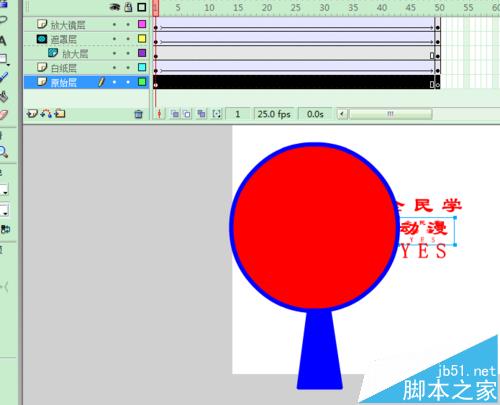Select the 原始层 layer name
Image resolution: width=500 pixels, height=405 pixels.
click(64, 83)
